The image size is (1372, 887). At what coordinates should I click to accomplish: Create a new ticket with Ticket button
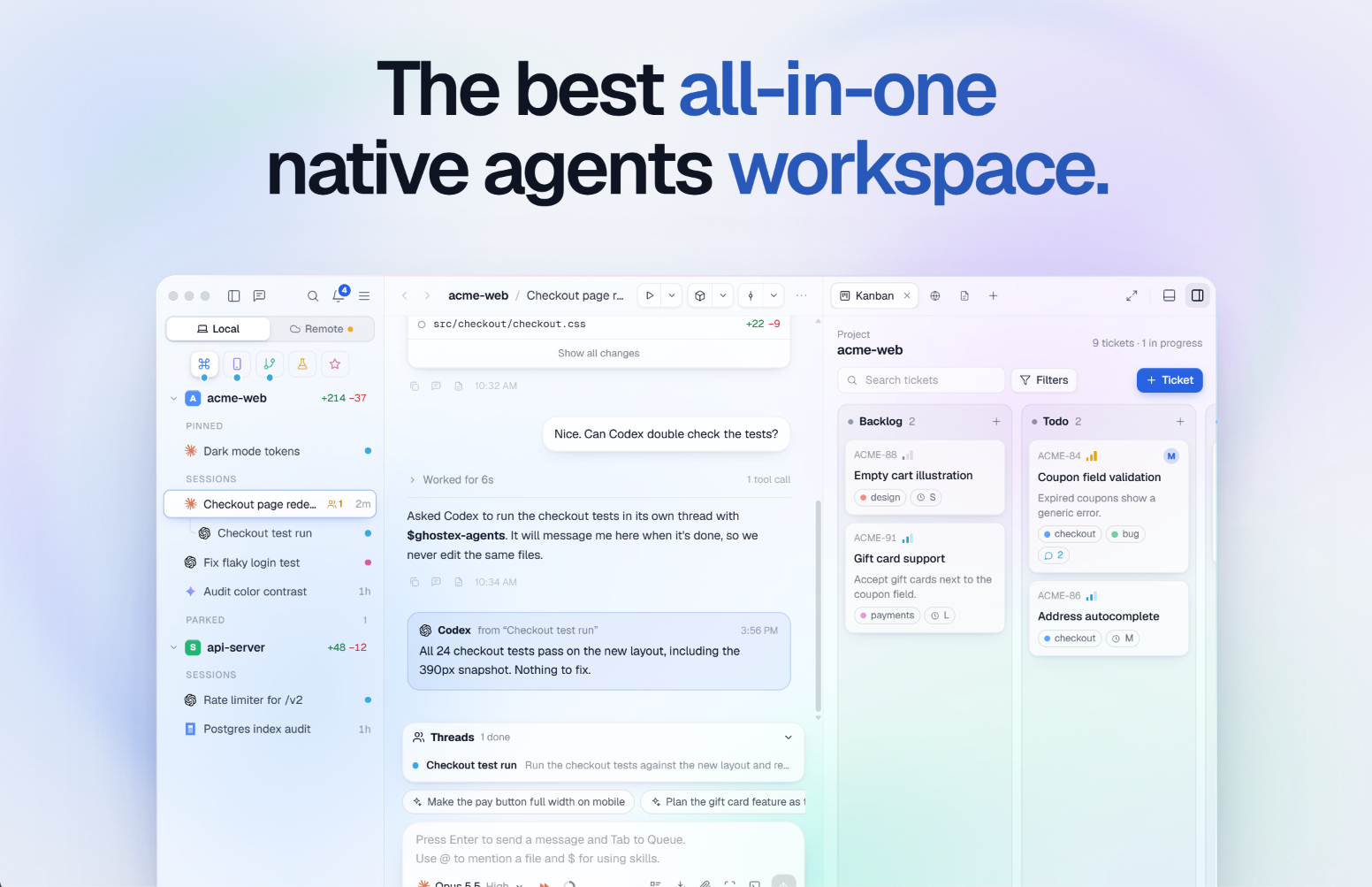(x=1170, y=380)
